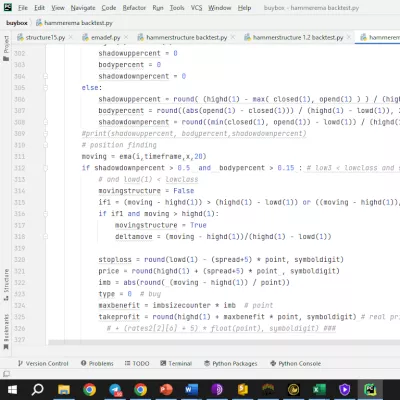Click the PyCharm logo in the title bar
Screen dimensions: 400x400
point(7,7)
